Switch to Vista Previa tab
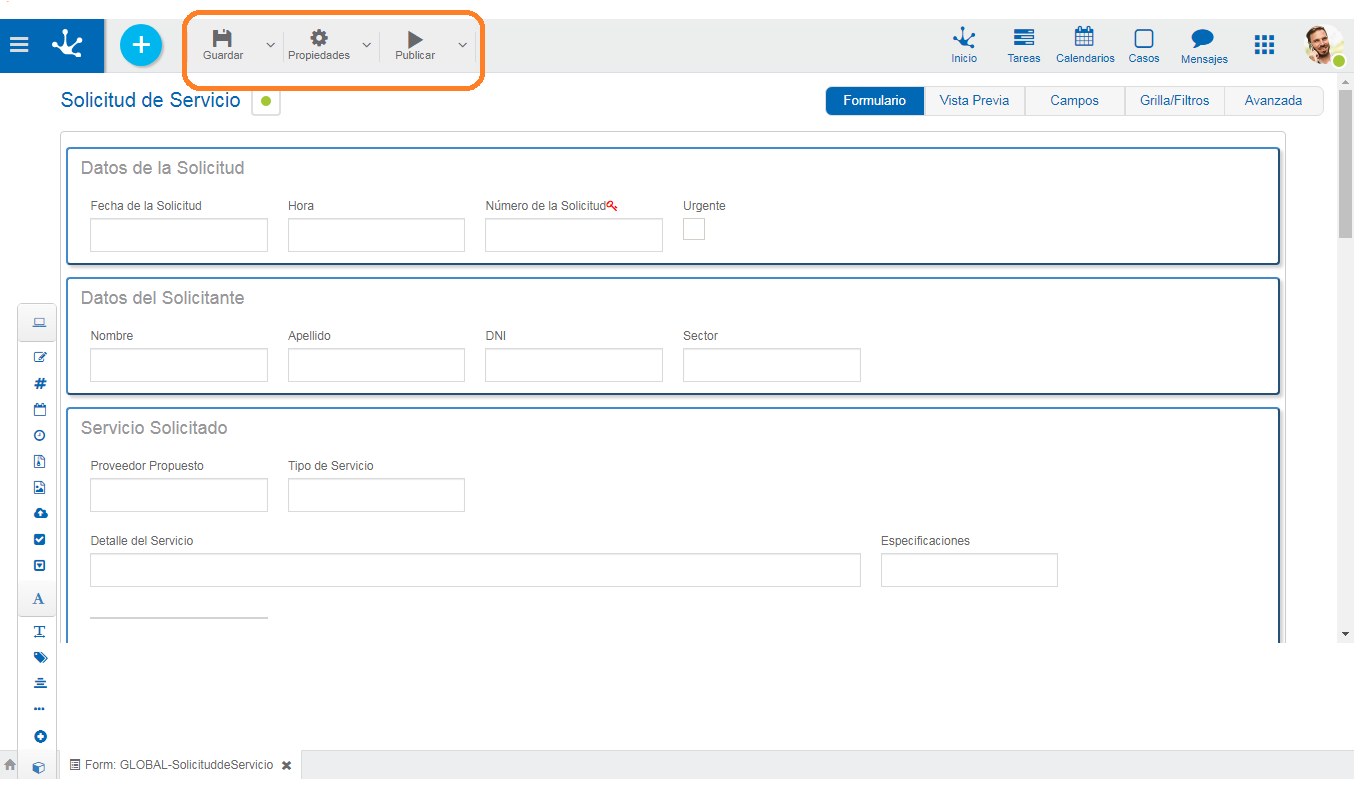This screenshot has height=790, width=1367. tap(975, 101)
